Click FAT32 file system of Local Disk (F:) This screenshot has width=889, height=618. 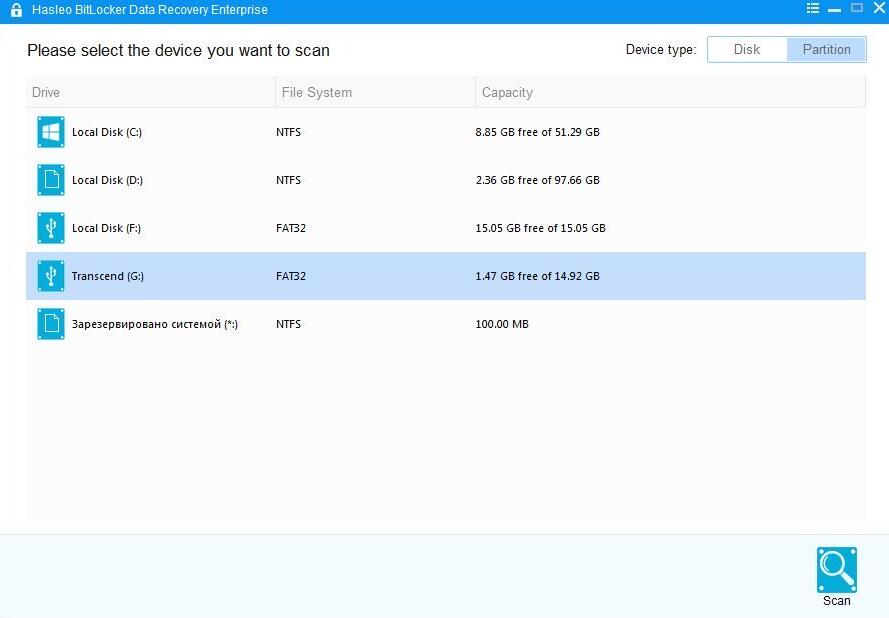[291, 228]
